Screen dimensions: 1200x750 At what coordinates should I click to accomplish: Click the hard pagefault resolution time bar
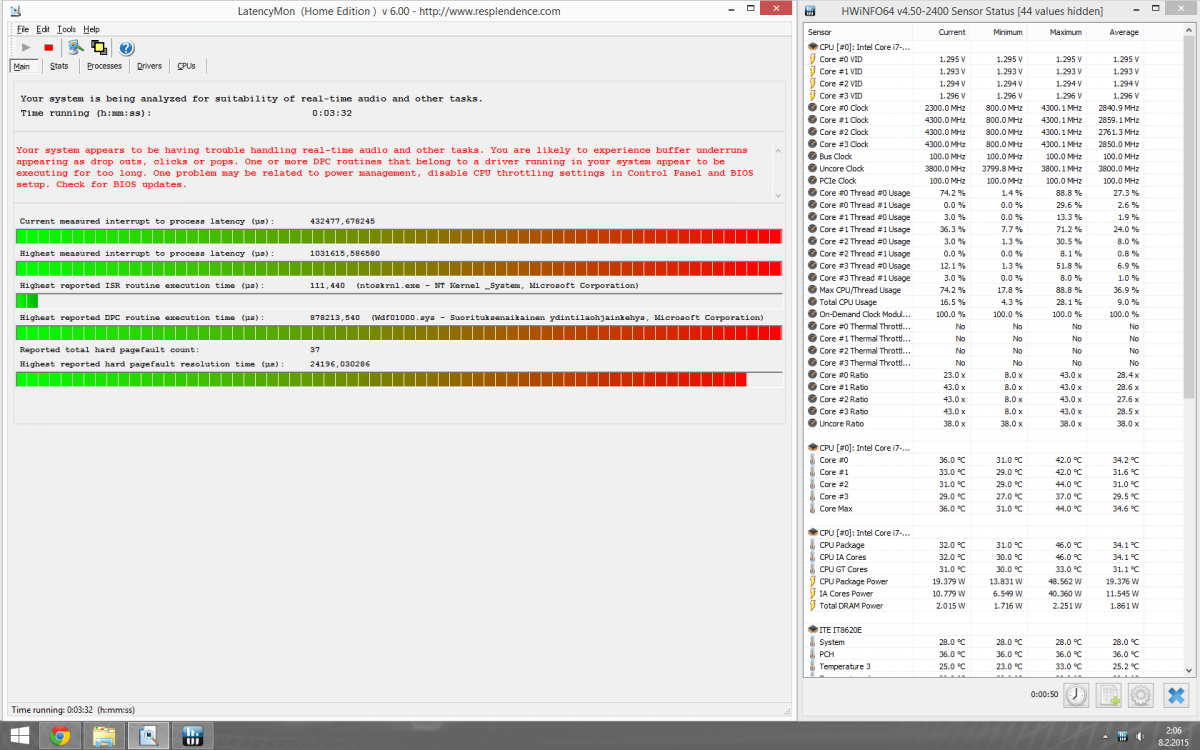point(399,379)
